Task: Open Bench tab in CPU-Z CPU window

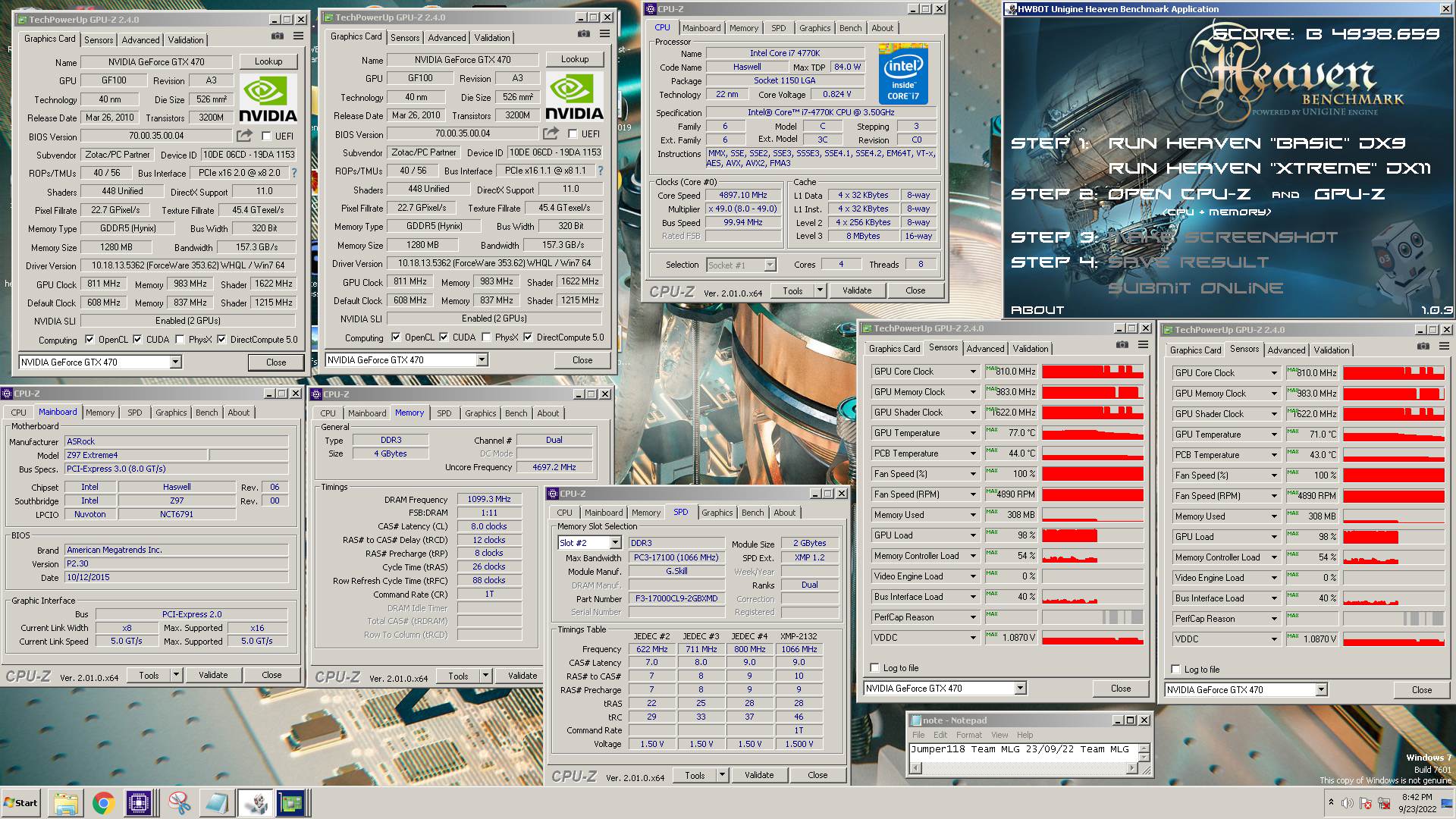Action: coord(850,28)
